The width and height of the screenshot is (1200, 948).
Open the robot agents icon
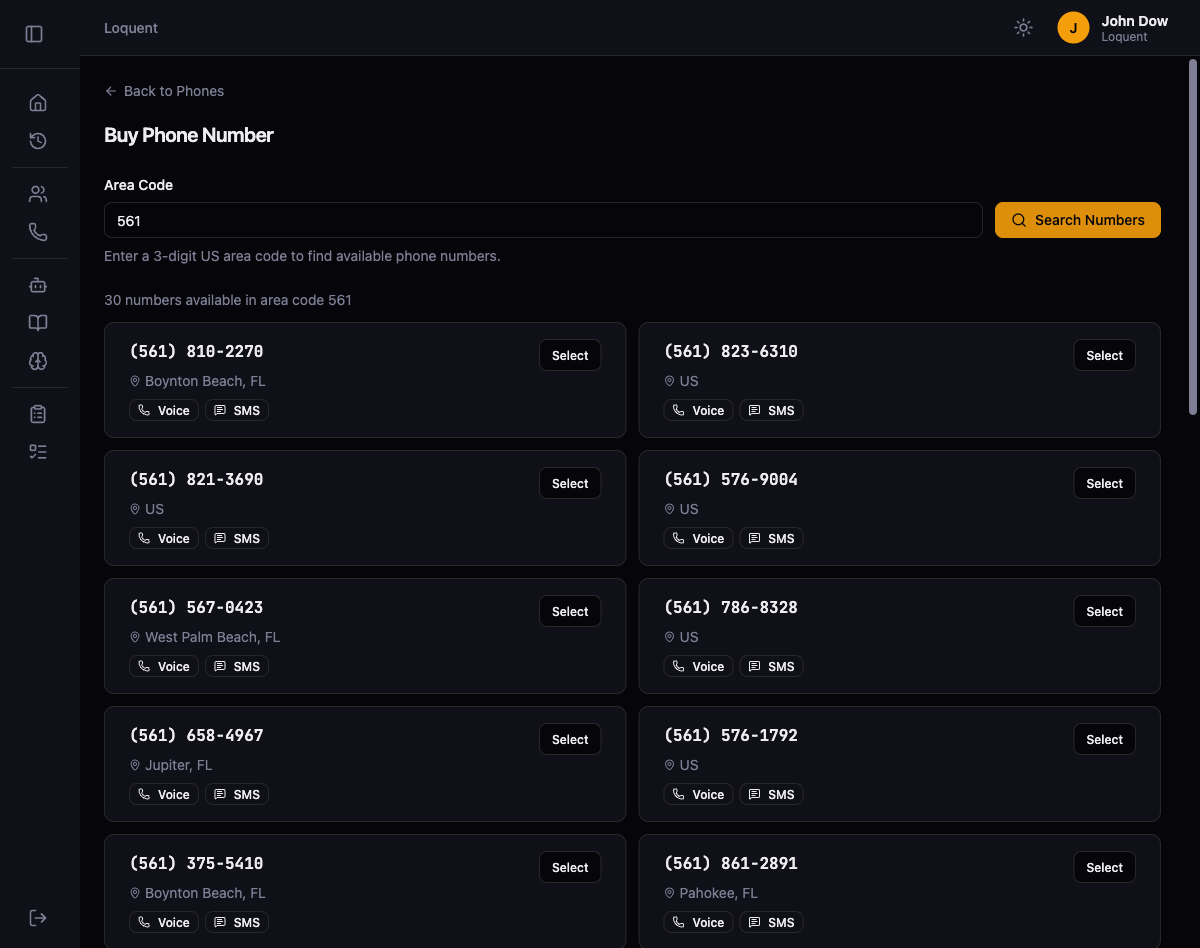pyautogui.click(x=38, y=285)
